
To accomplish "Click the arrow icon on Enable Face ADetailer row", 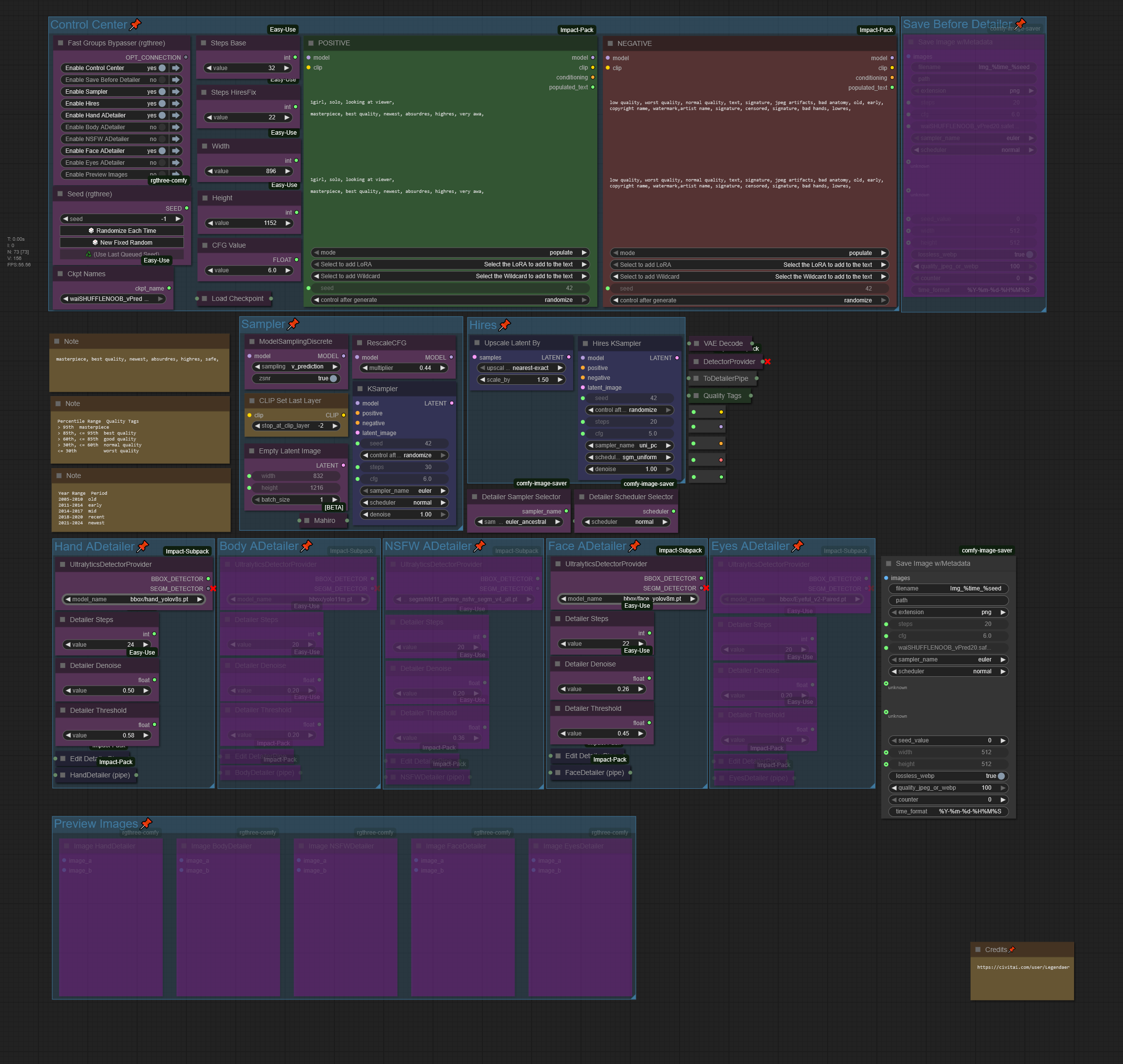I will click(176, 151).
